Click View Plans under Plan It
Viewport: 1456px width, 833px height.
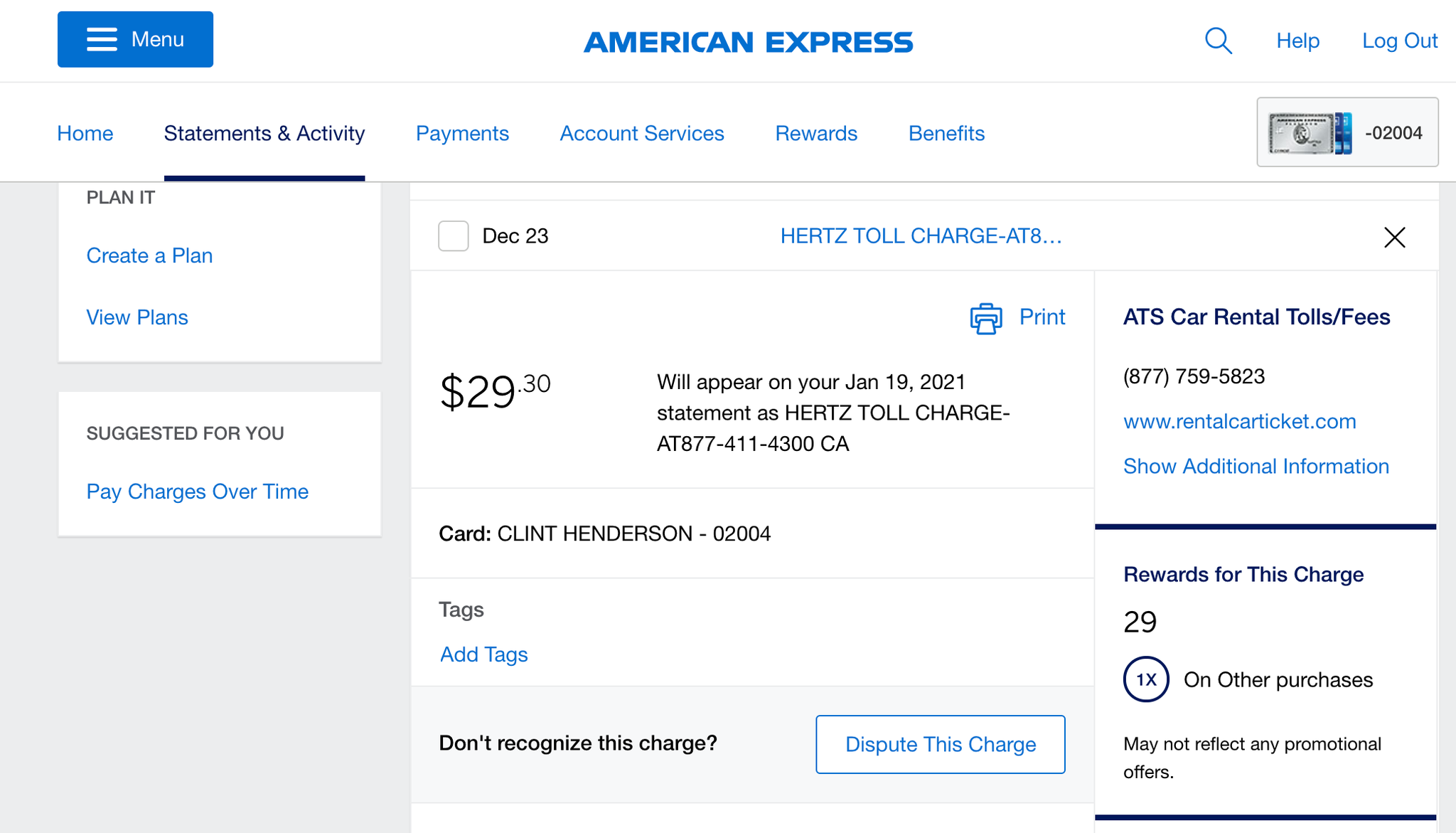137,317
